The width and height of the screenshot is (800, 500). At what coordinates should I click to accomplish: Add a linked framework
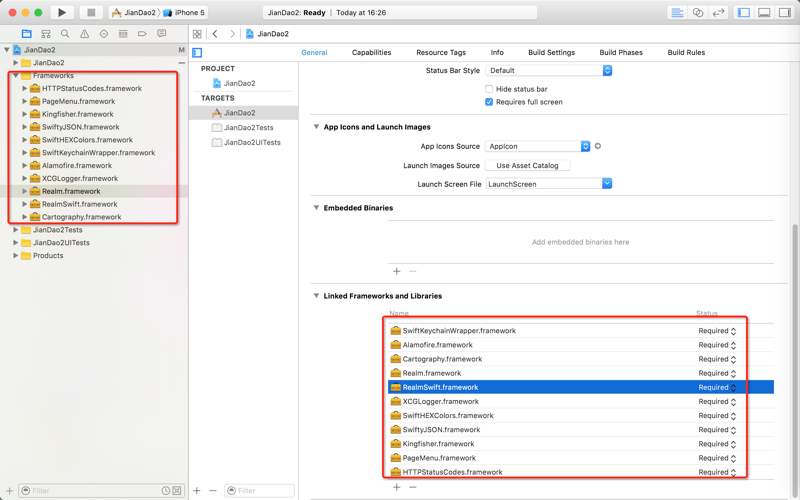396,487
